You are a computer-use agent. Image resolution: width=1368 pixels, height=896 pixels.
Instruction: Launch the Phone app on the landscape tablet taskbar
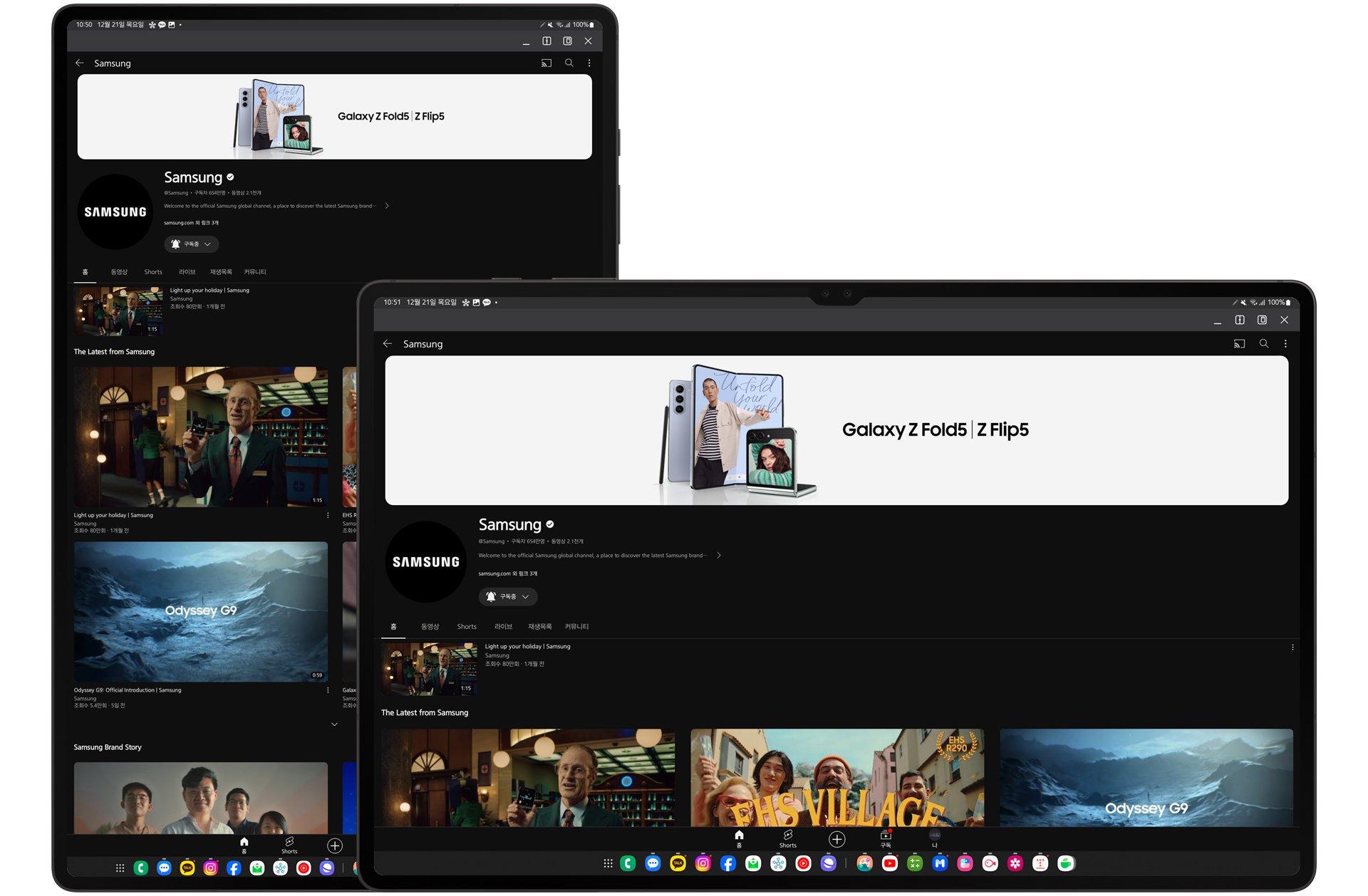pos(628,863)
